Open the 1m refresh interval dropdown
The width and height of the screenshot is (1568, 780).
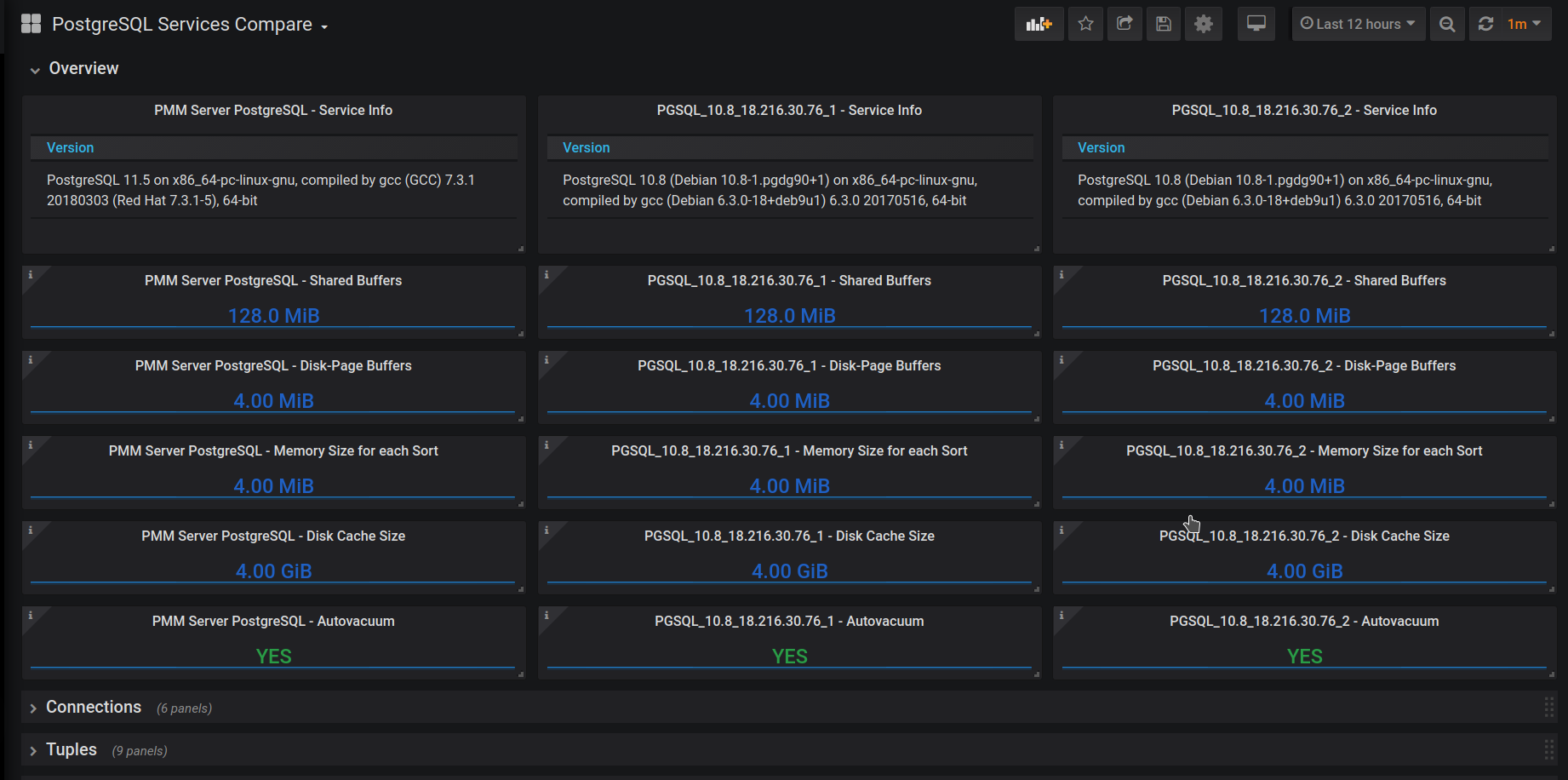(1524, 24)
